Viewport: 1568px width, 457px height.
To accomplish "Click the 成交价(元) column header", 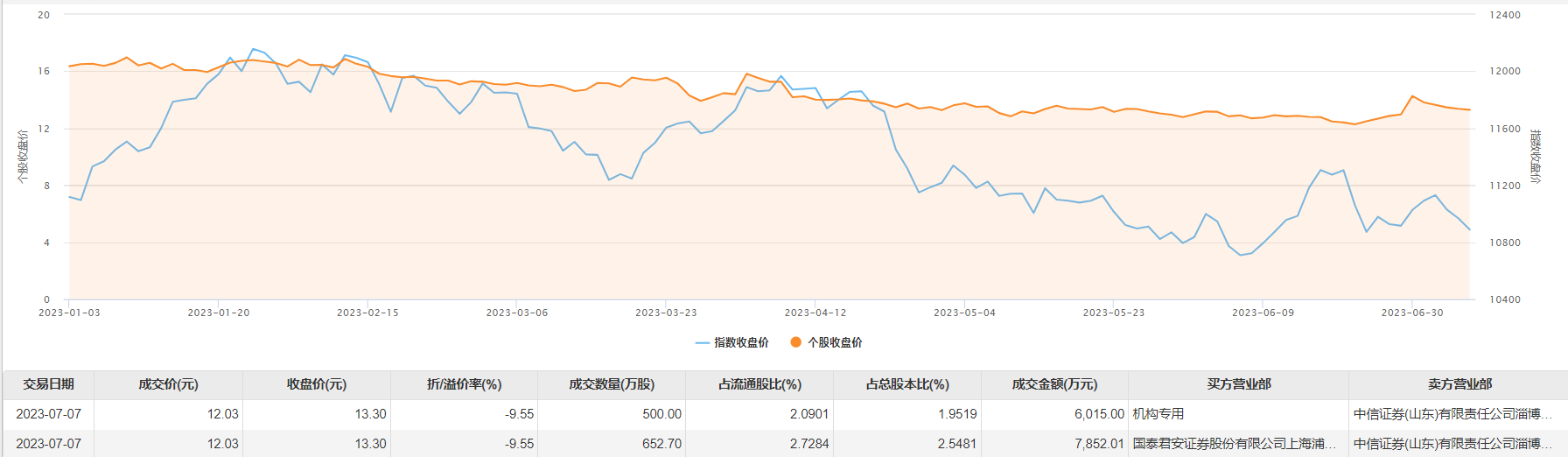I will [168, 384].
